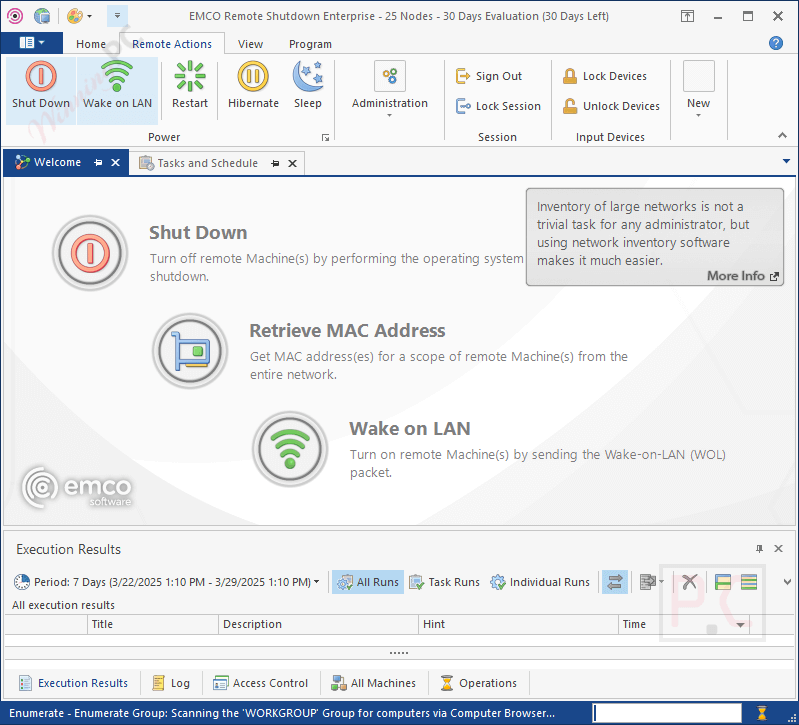Sort by the Title column header

(x=153, y=624)
